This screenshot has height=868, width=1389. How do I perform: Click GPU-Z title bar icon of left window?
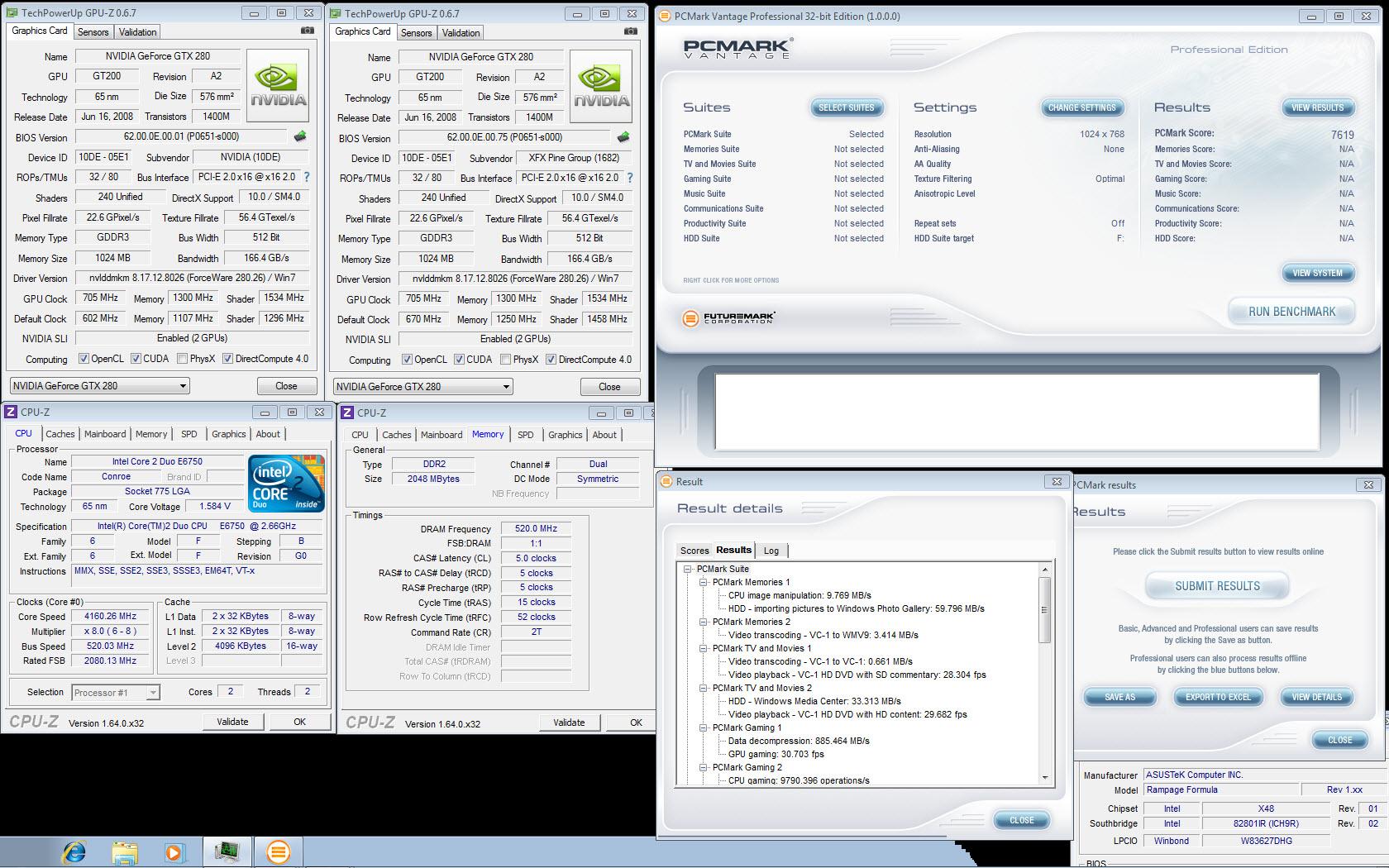tap(11, 12)
